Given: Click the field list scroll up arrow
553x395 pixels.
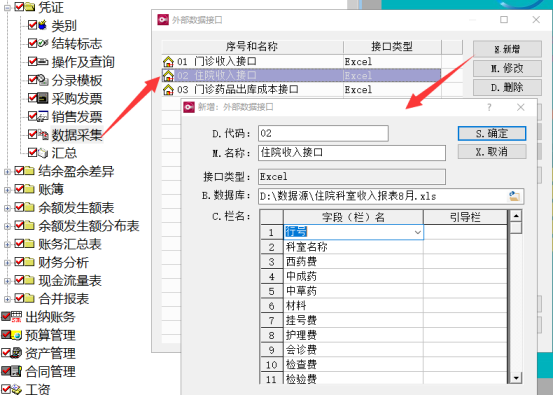Looking at the screenshot, I should coord(516,215).
